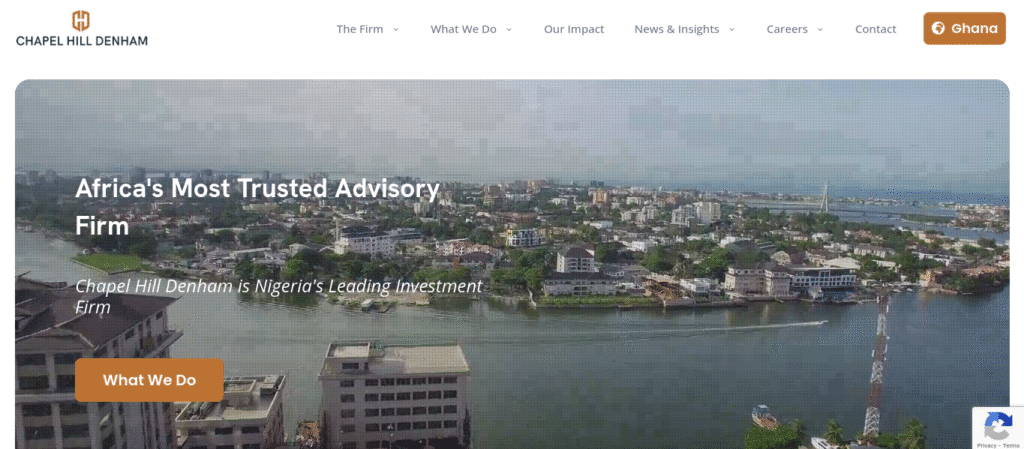Expand the chevron beside The Firm
Screen dimensions: 1024x449
pos(396,29)
